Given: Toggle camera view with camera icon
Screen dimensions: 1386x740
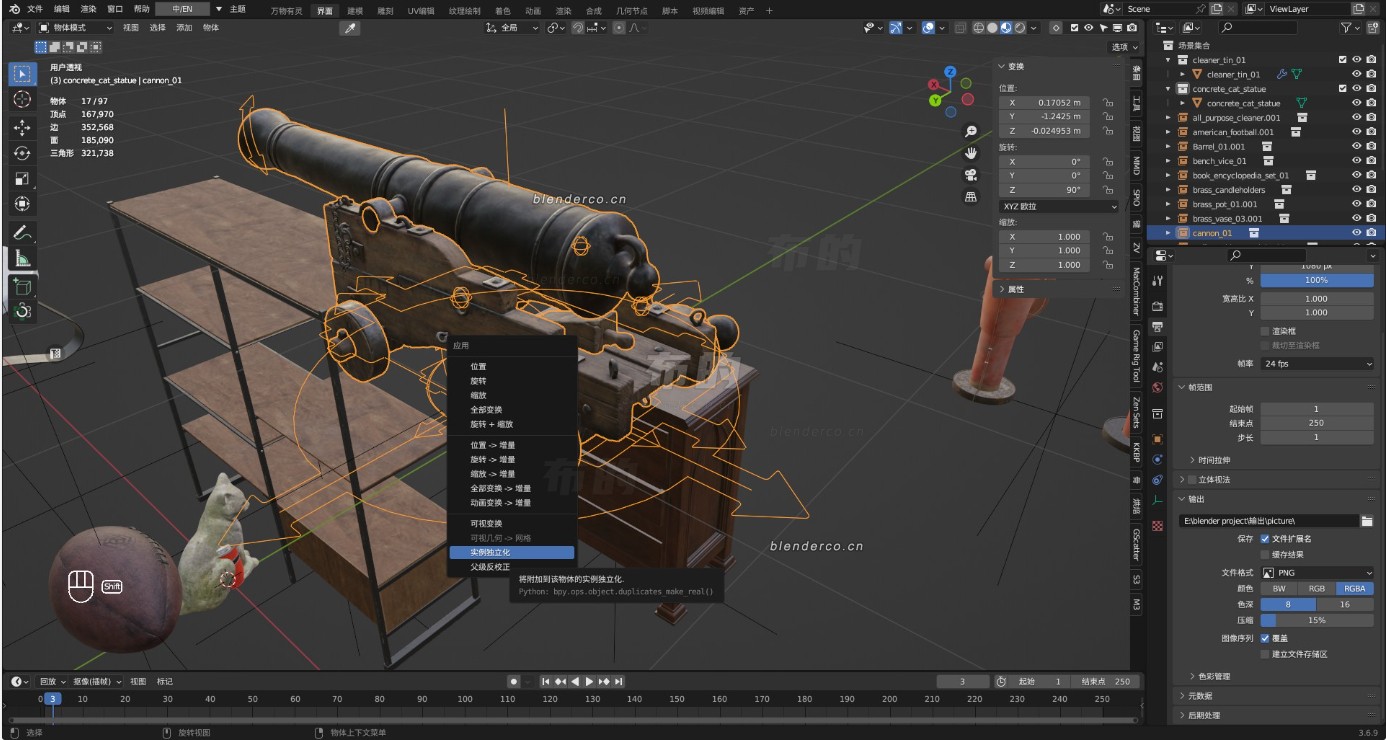Looking at the screenshot, I should [970, 175].
